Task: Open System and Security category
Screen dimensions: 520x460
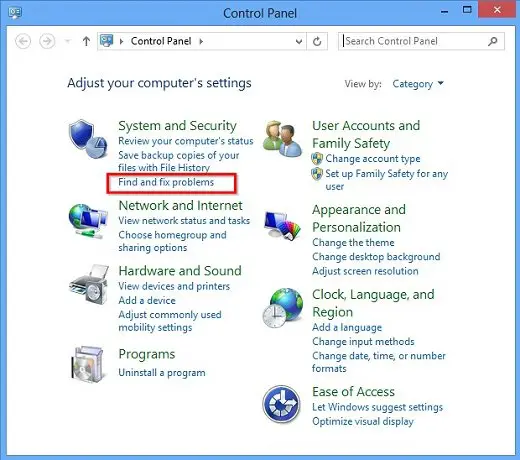Action: [177, 126]
